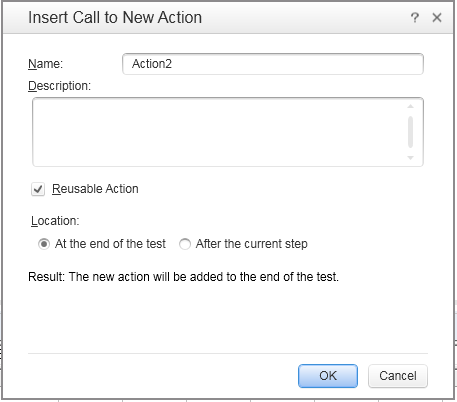Focus the Name field containing Action2
The width and height of the screenshot is (457, 402).
coord(273,64)
